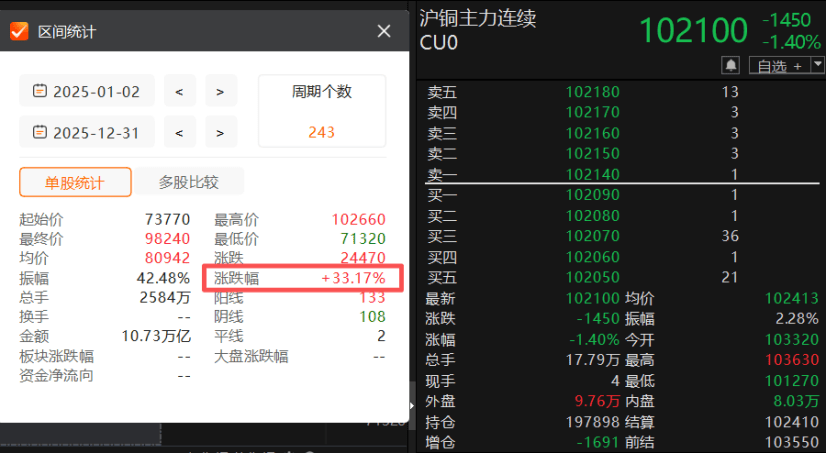The image size is (826, 453).
Task: Click calendar icon beside end date 2025-12-31
Action: [40, 132]
